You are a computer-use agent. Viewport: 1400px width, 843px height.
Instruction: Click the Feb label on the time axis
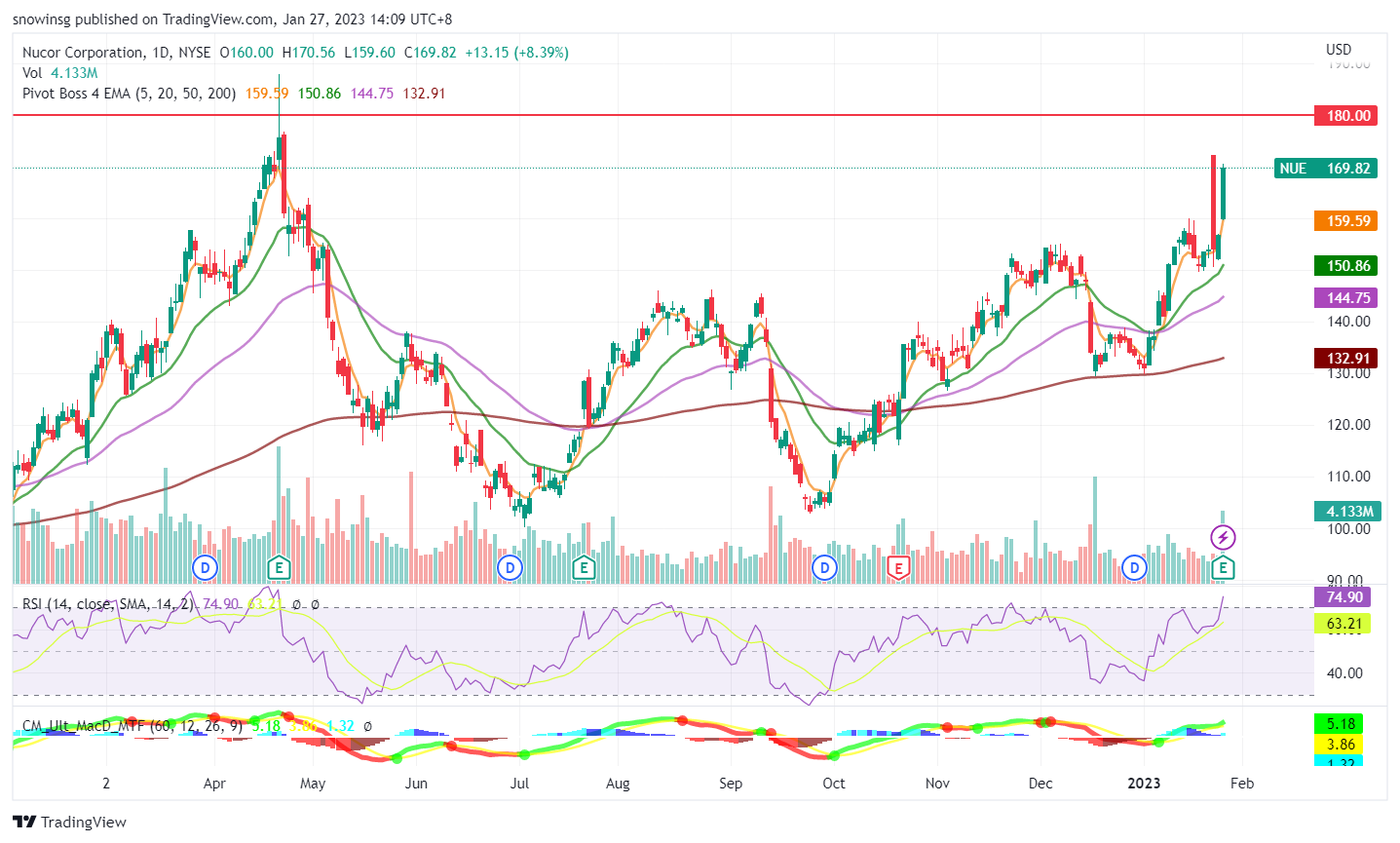[1242, 783]
